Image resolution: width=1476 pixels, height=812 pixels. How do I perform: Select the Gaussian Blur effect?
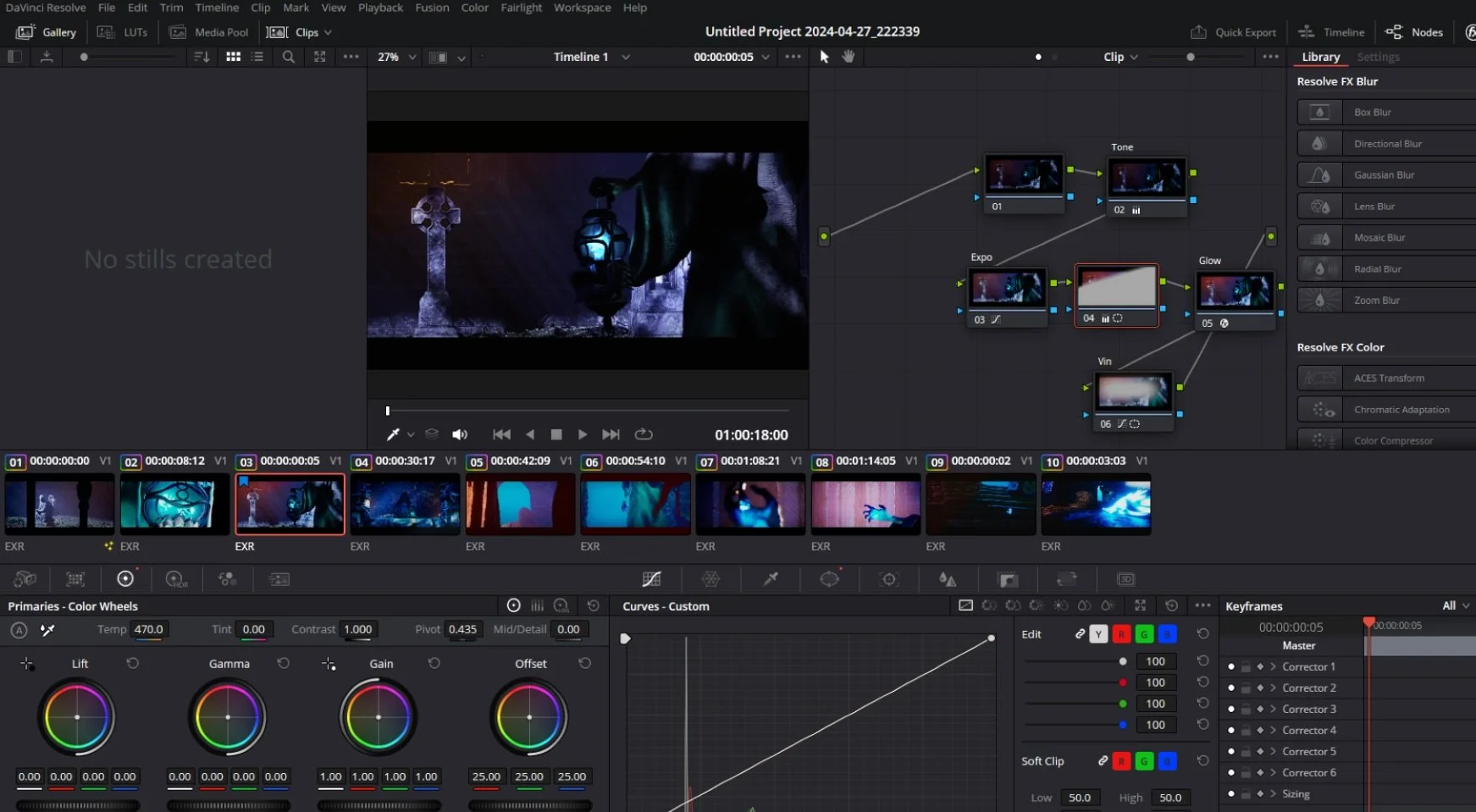tap(1386, 175)
